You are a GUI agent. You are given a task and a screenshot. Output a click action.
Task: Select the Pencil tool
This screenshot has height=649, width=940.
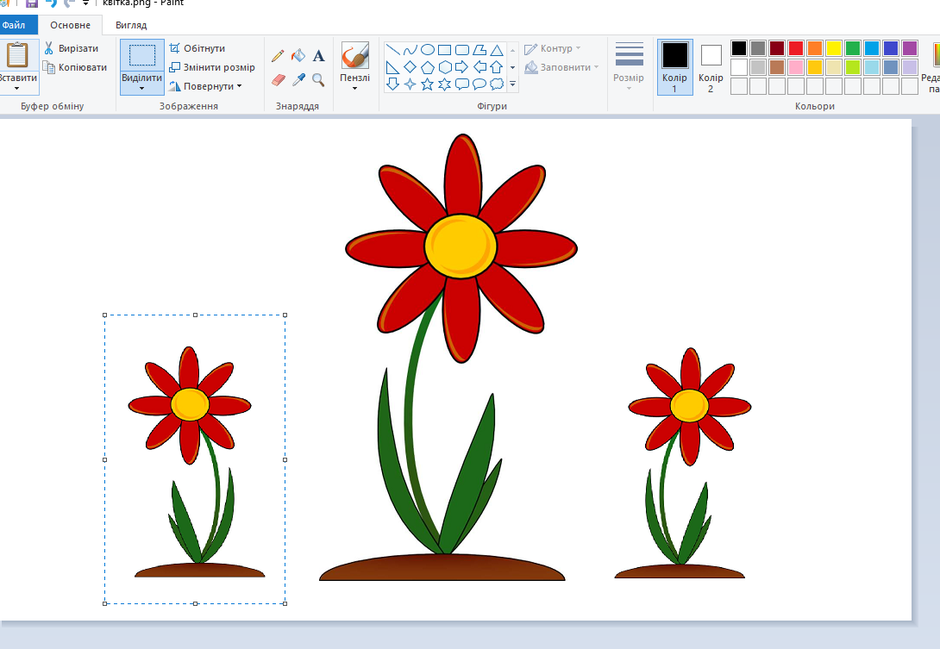[278, 56]
